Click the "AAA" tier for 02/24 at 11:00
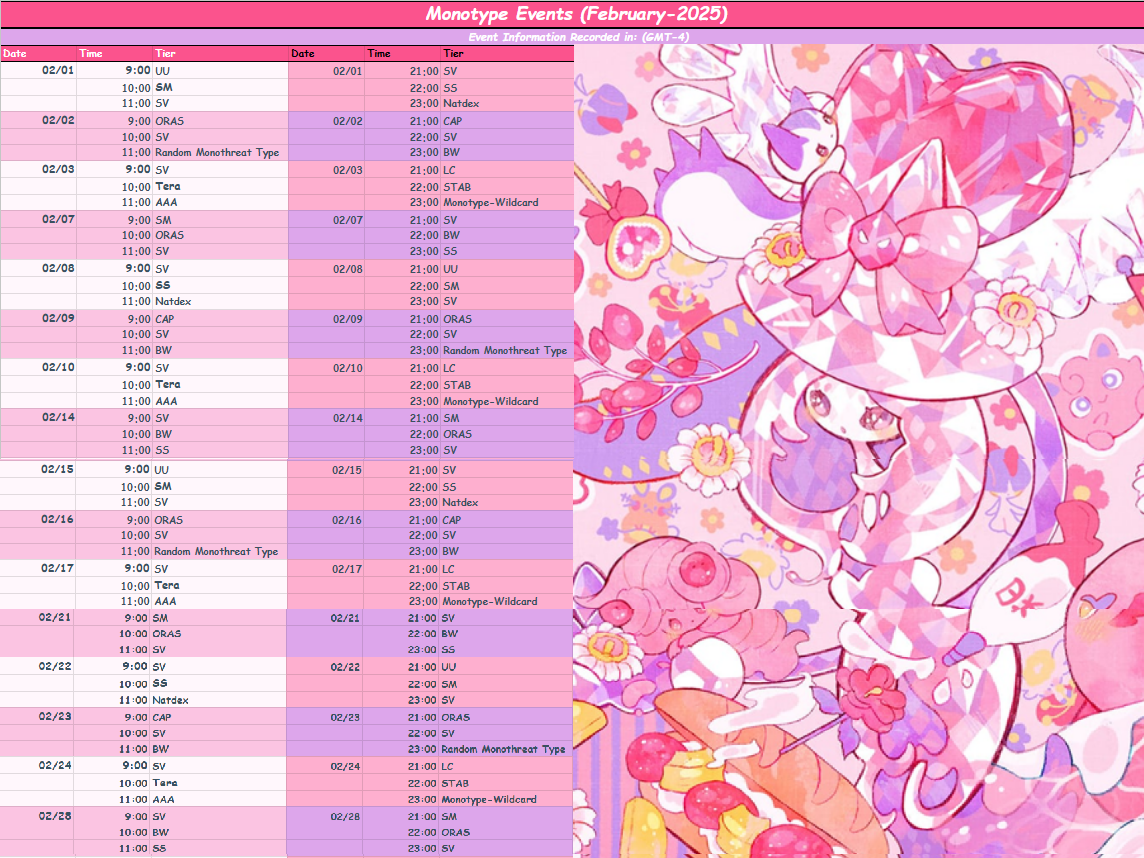Image resolution: width=1144 pixels, height=858 pixels. 163,800
